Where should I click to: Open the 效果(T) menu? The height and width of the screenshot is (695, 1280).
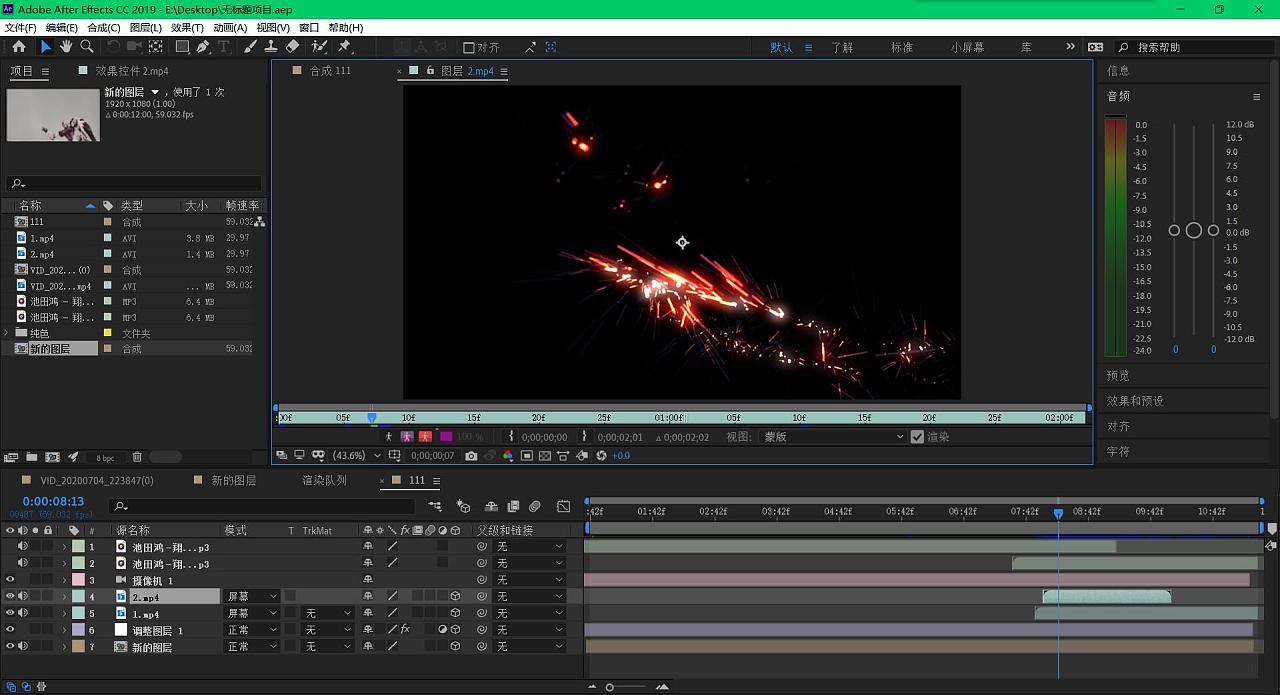187,28
